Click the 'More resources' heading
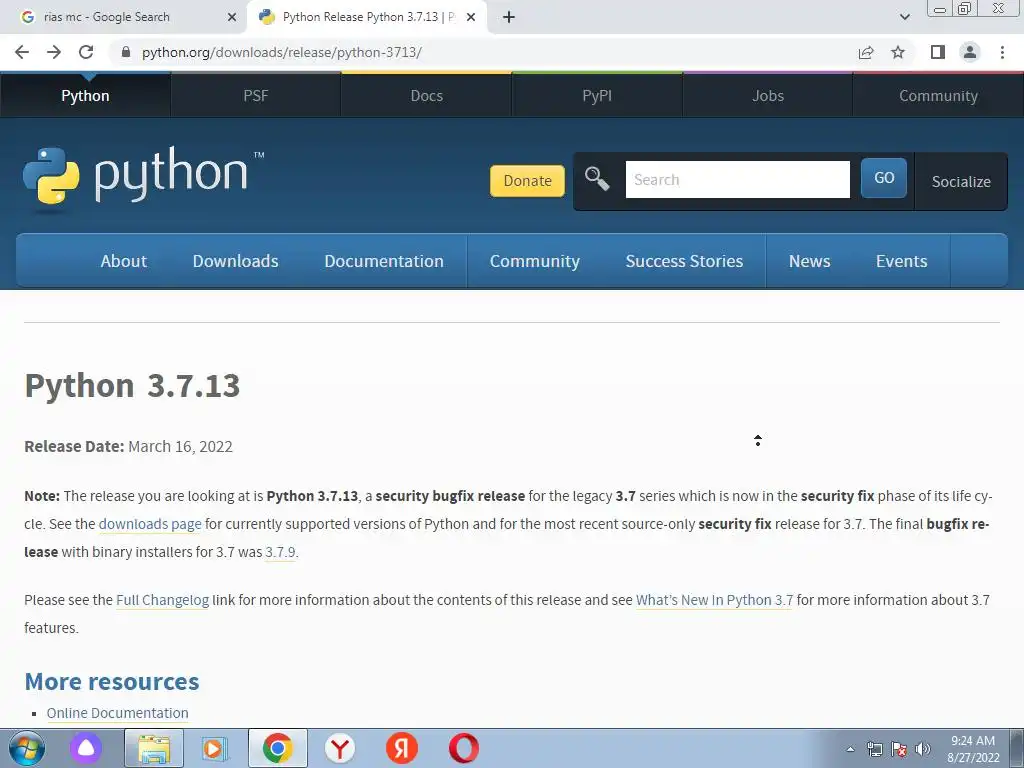The image size is (1024, 768). pos(112,682)
